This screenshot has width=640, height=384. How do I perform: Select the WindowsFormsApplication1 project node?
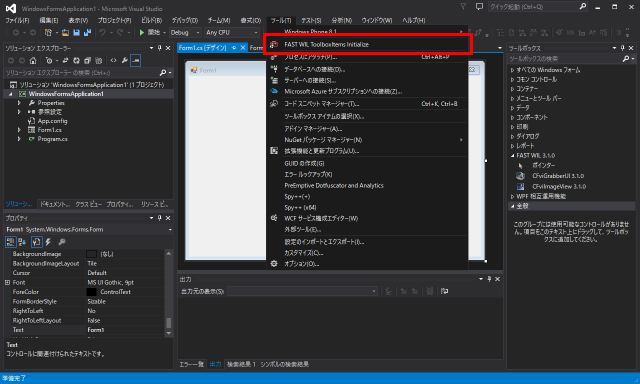point(66,94)
